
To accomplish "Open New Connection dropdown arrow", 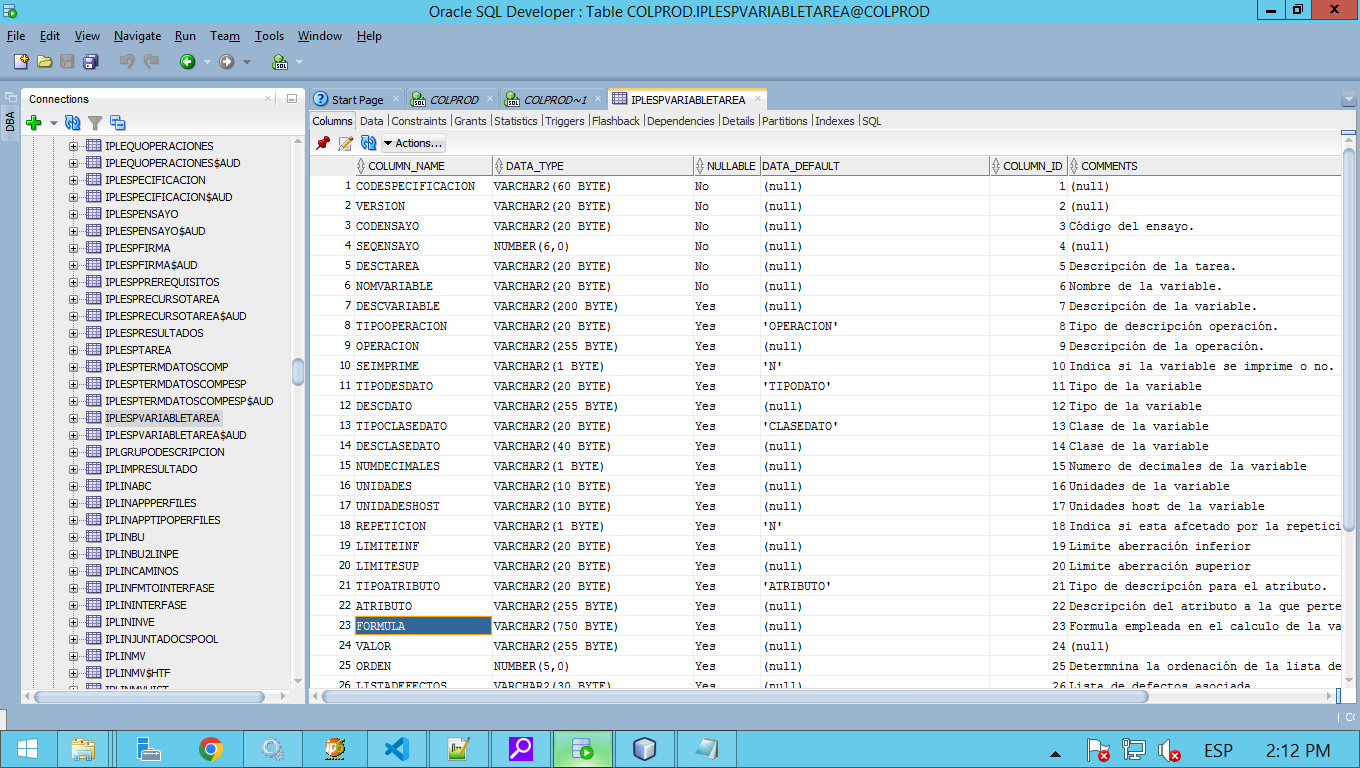I will click(x=53, y=123).
